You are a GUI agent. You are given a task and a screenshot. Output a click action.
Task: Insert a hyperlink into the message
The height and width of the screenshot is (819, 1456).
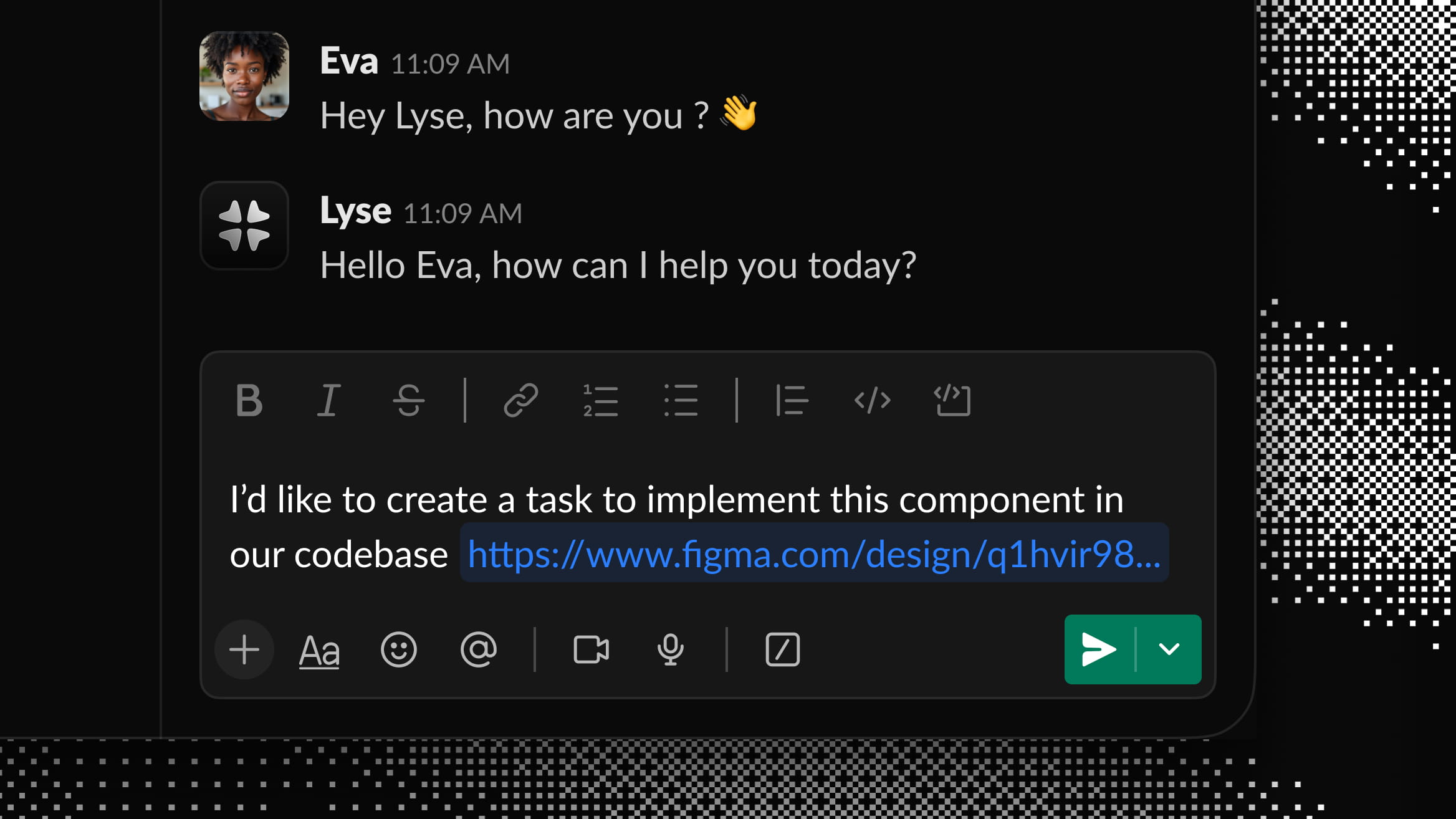(520, 401)
